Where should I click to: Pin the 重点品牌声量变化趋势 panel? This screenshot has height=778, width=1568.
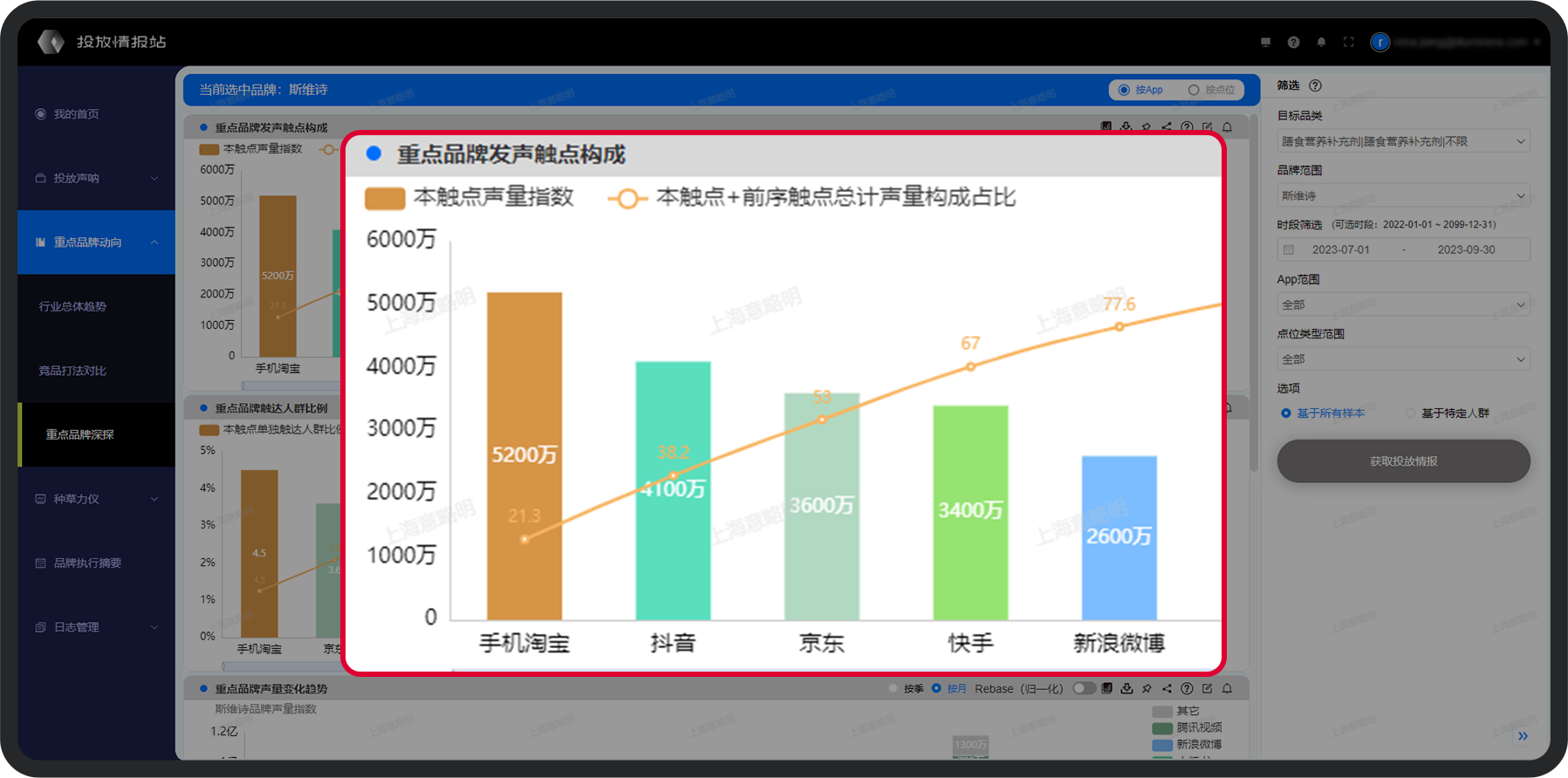1147,688
